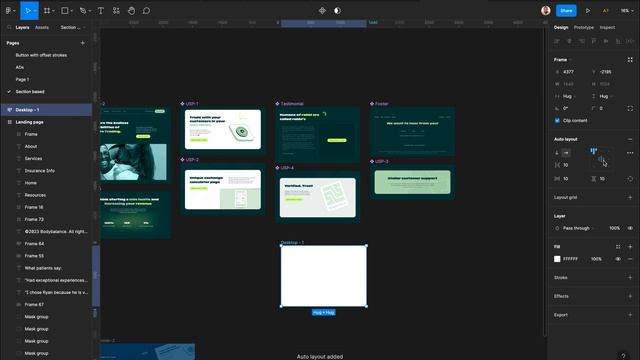This screenshot has height=360, width=640.
Task: Open Pass through blend mode dropdown
Action: coord(578,228)
